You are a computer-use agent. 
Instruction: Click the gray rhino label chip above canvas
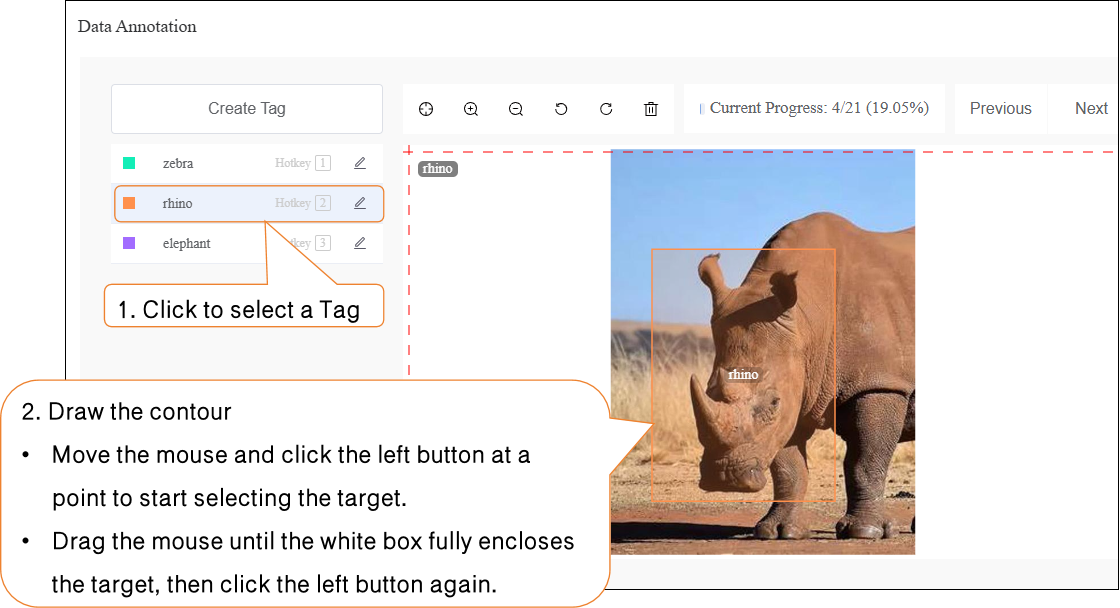[437, 169]
